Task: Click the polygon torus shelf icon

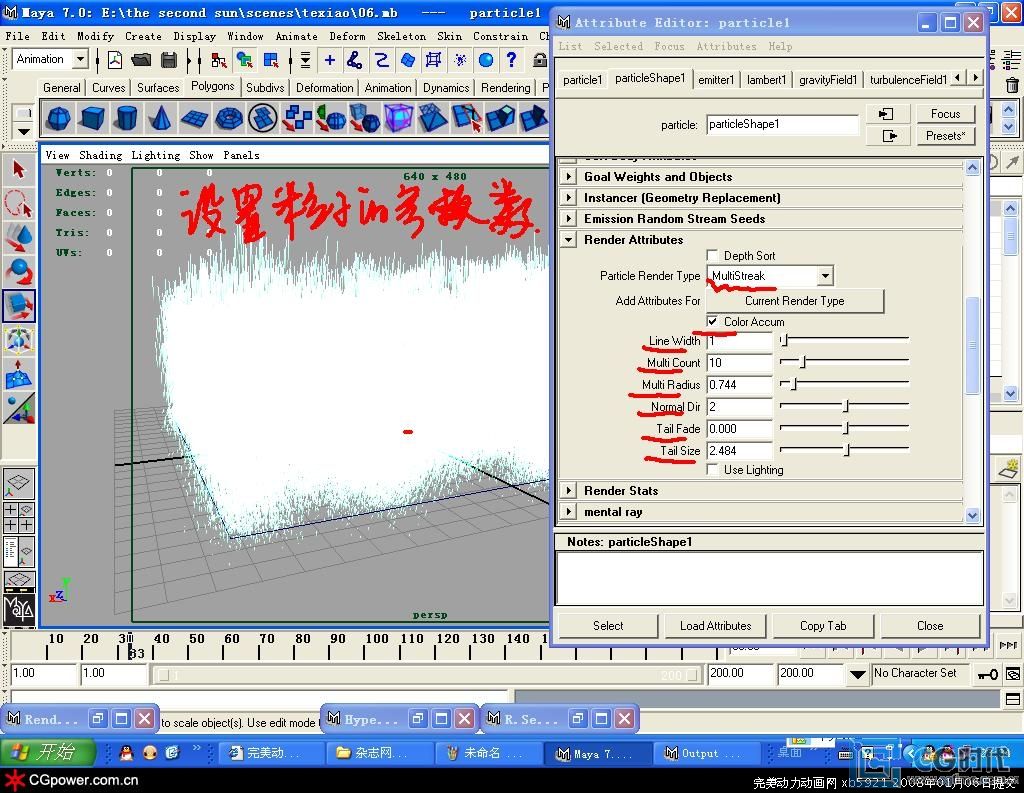Action: pos(228,119)
